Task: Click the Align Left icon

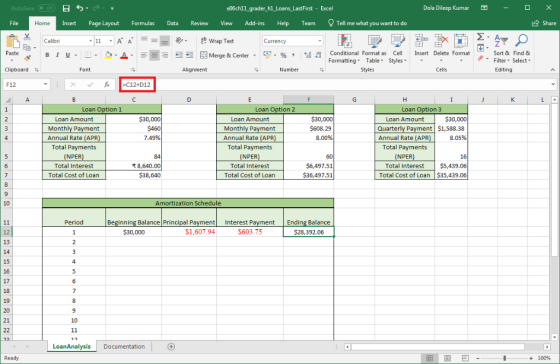Action: click(144, 55)
